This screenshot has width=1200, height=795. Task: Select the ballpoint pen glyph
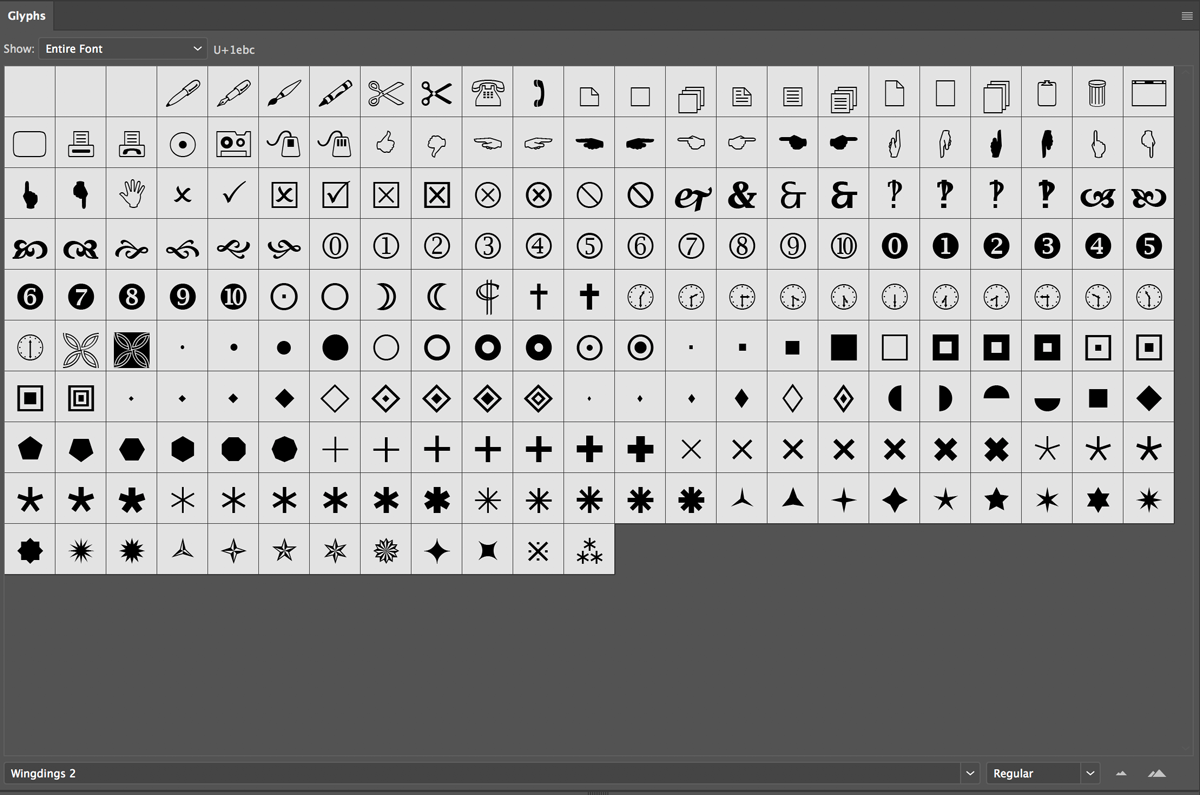point(183,93)
